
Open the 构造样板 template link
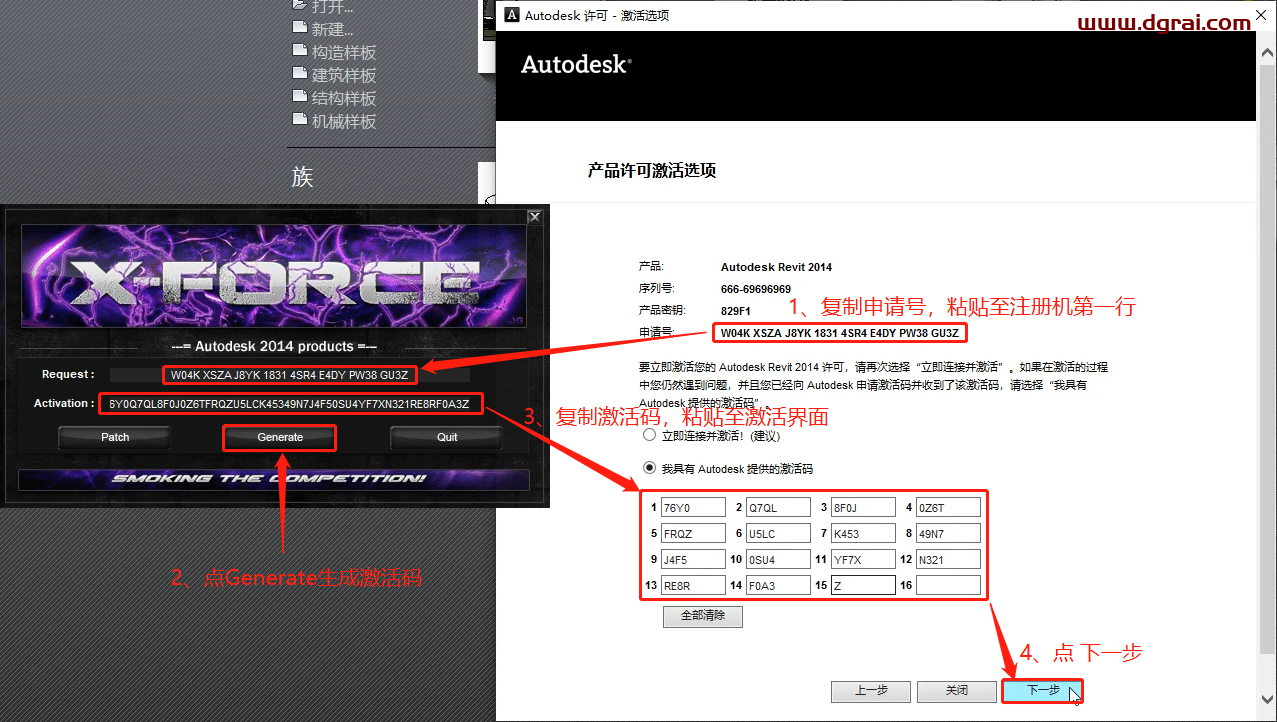344,52
